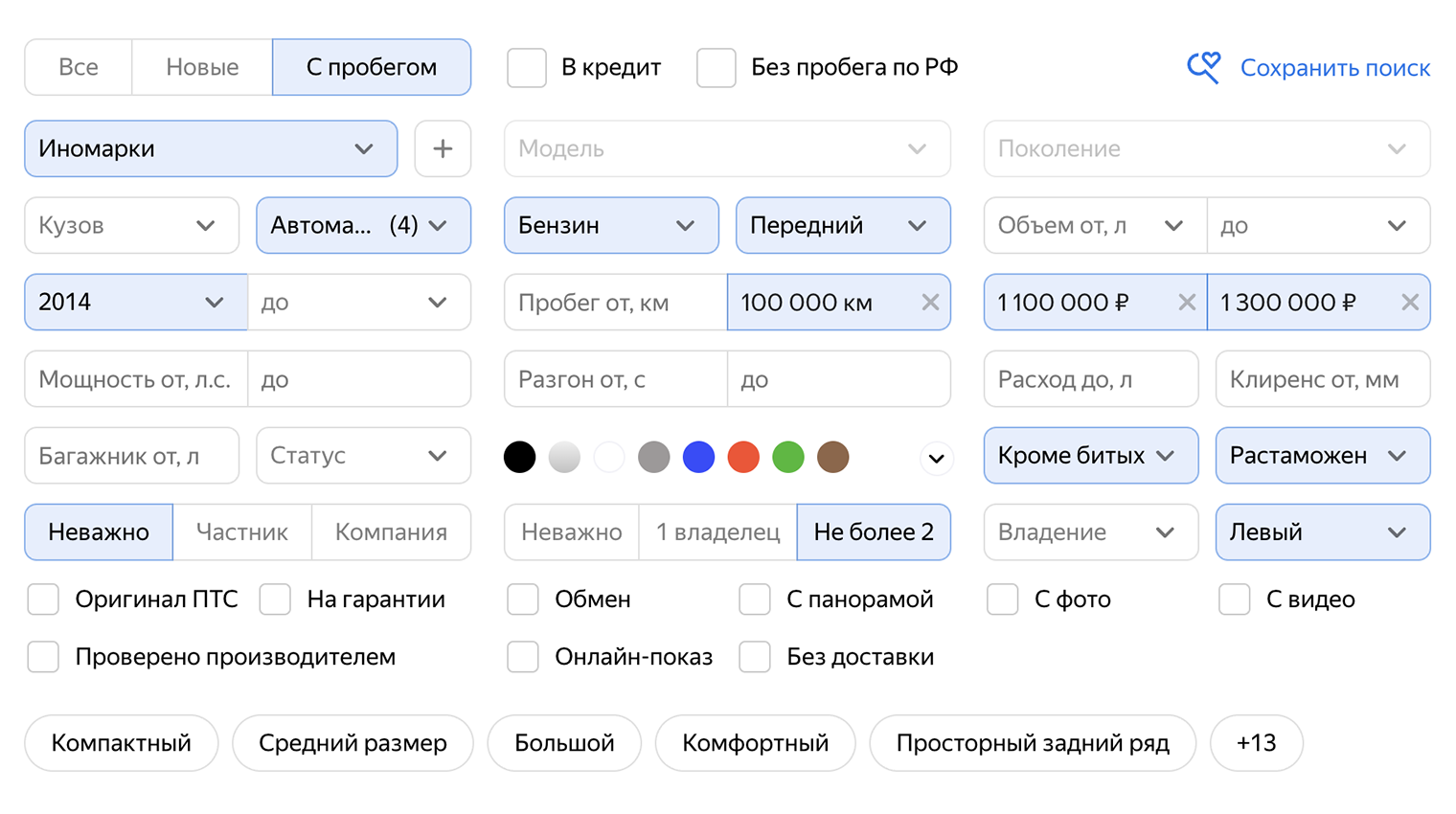Viewport: 1456px width, 814px height.
Task: Select the green color swatch
Action: coord(788,457)
